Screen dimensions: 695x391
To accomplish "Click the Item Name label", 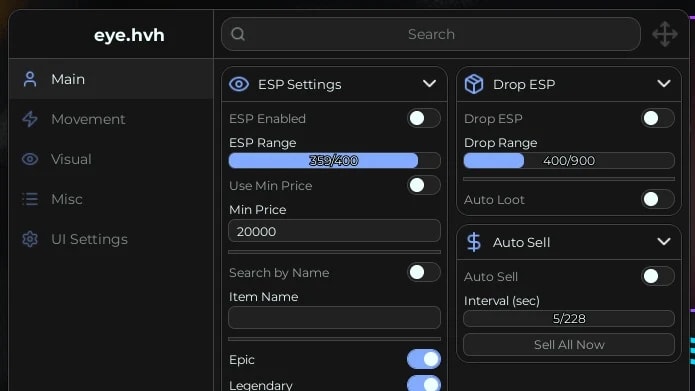I will (263, 297).
